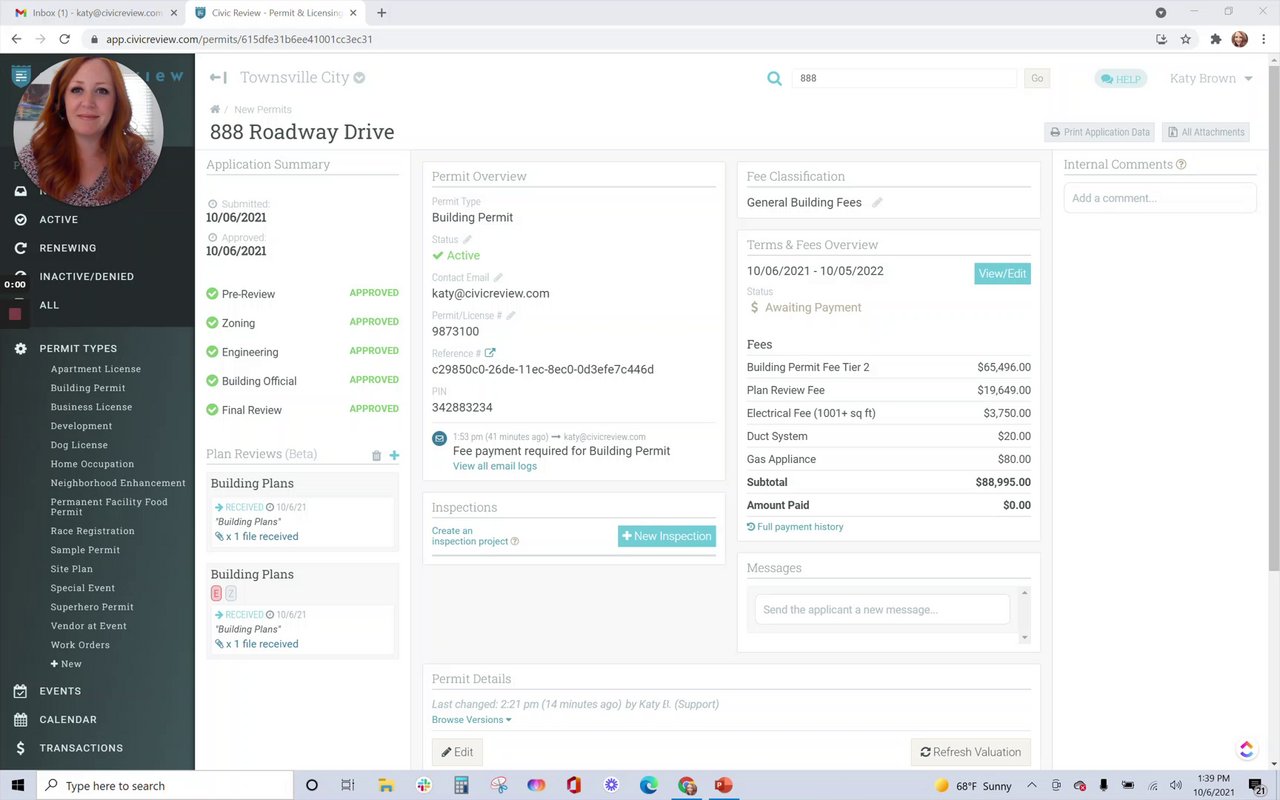Edit the Fee Classification pencil icon

coord(877,203)
